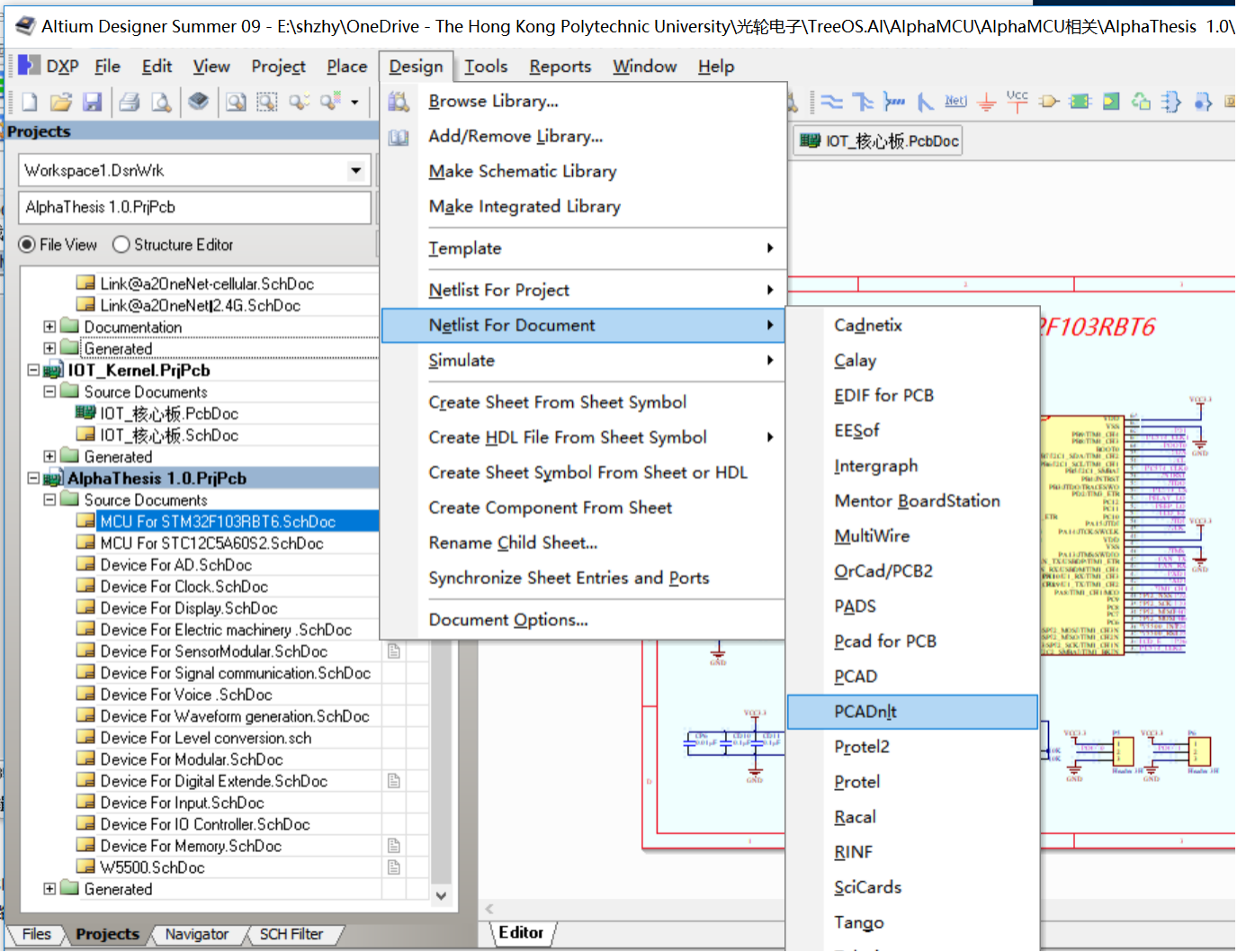Click the Browse Library binoculars icon
Image resolution: width=1237 pixels, height=952 pixels.
click(399, 101)
